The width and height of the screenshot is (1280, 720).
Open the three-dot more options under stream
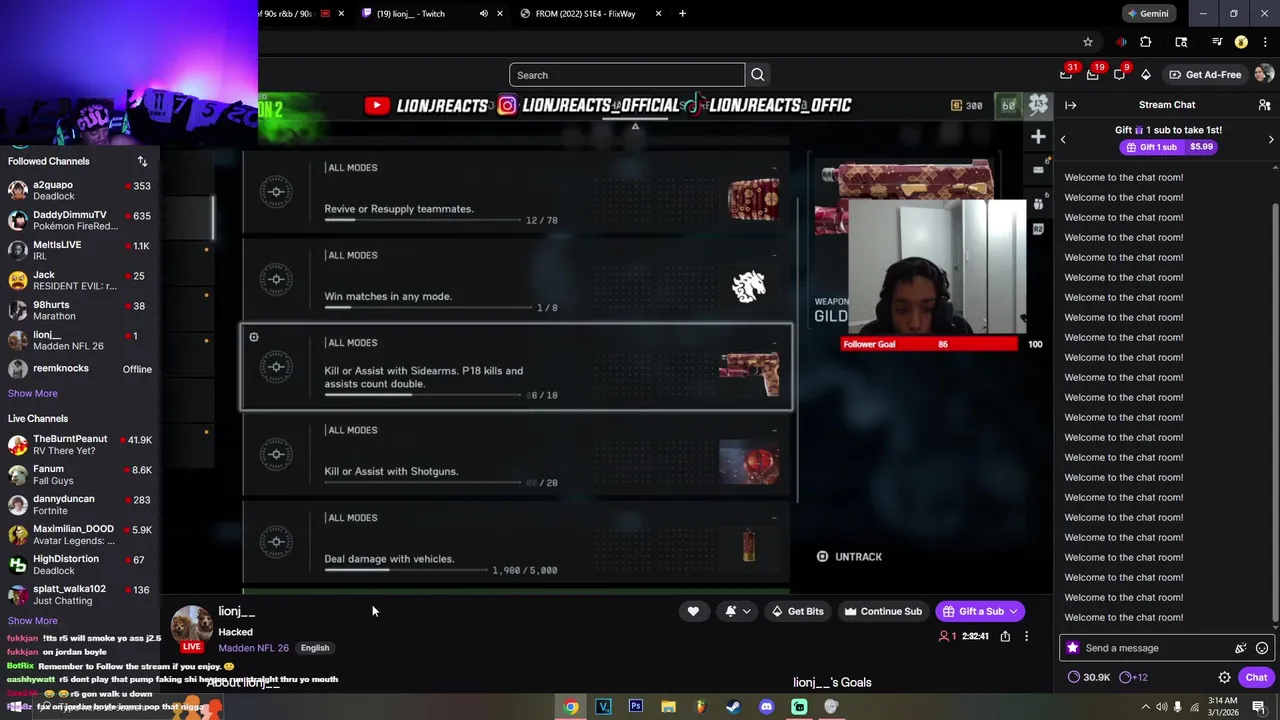point(1026,636)
